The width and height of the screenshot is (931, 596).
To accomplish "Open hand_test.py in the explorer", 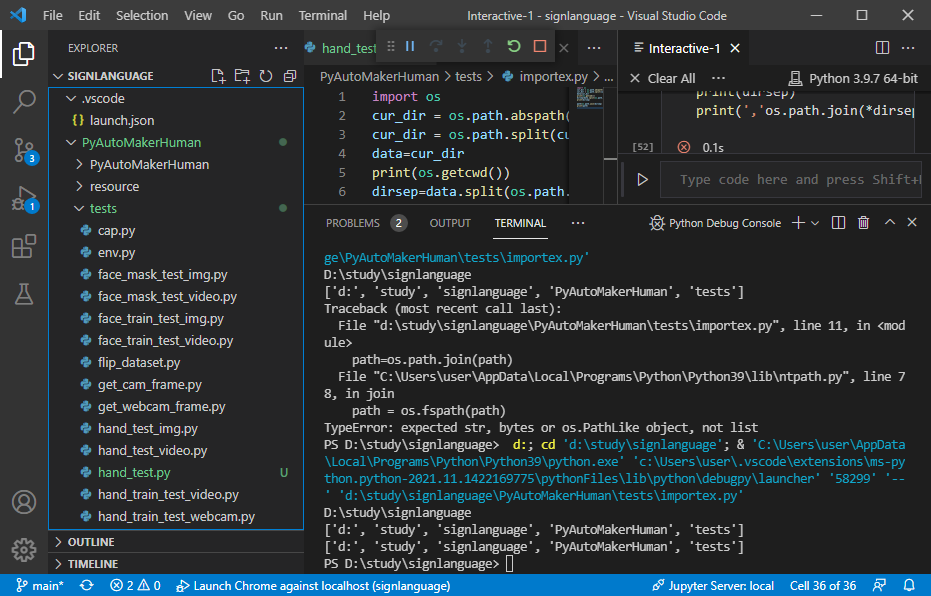I will point(175,473).
